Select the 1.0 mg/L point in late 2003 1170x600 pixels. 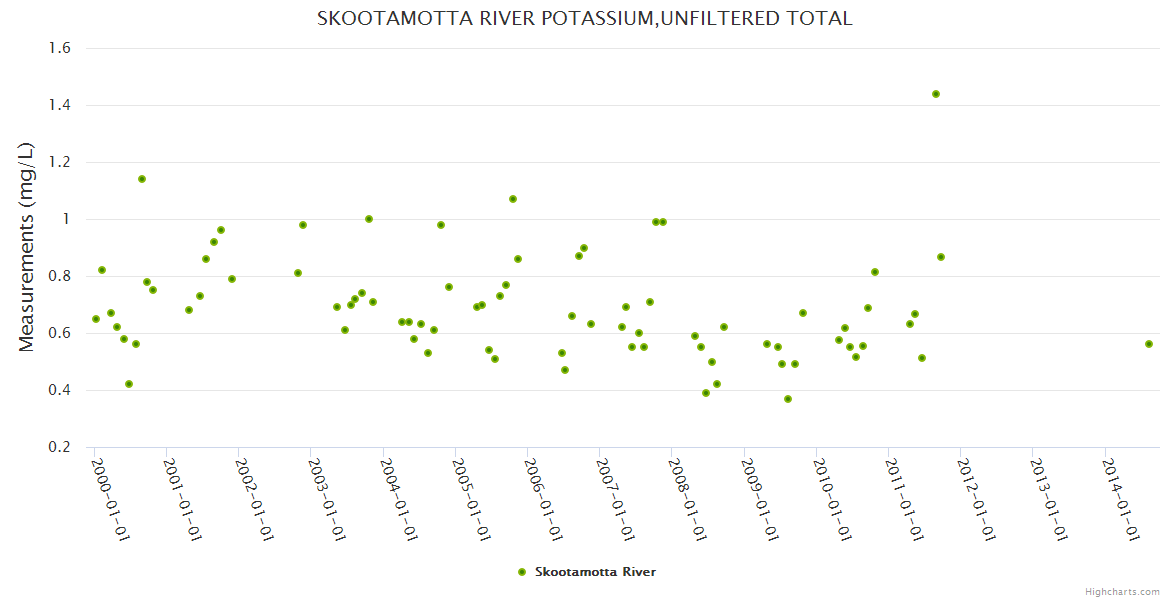(x=369, y=219)
